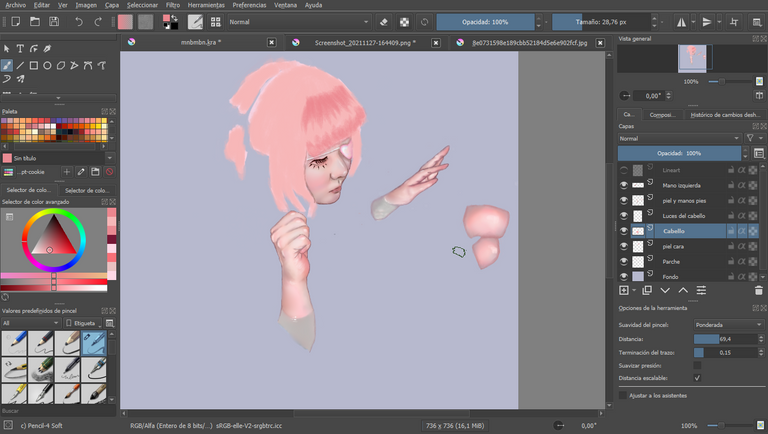Open toolbar blending mode dropdown
The width and height of the screenshot is (768, 434).
tap(299, 22)
